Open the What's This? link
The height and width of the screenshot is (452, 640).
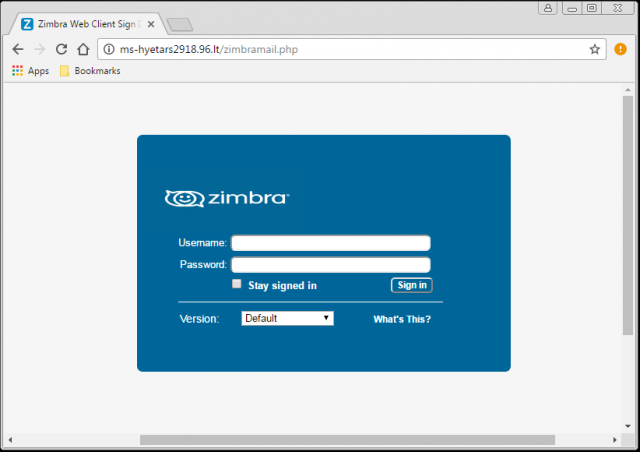click(402, 319)
